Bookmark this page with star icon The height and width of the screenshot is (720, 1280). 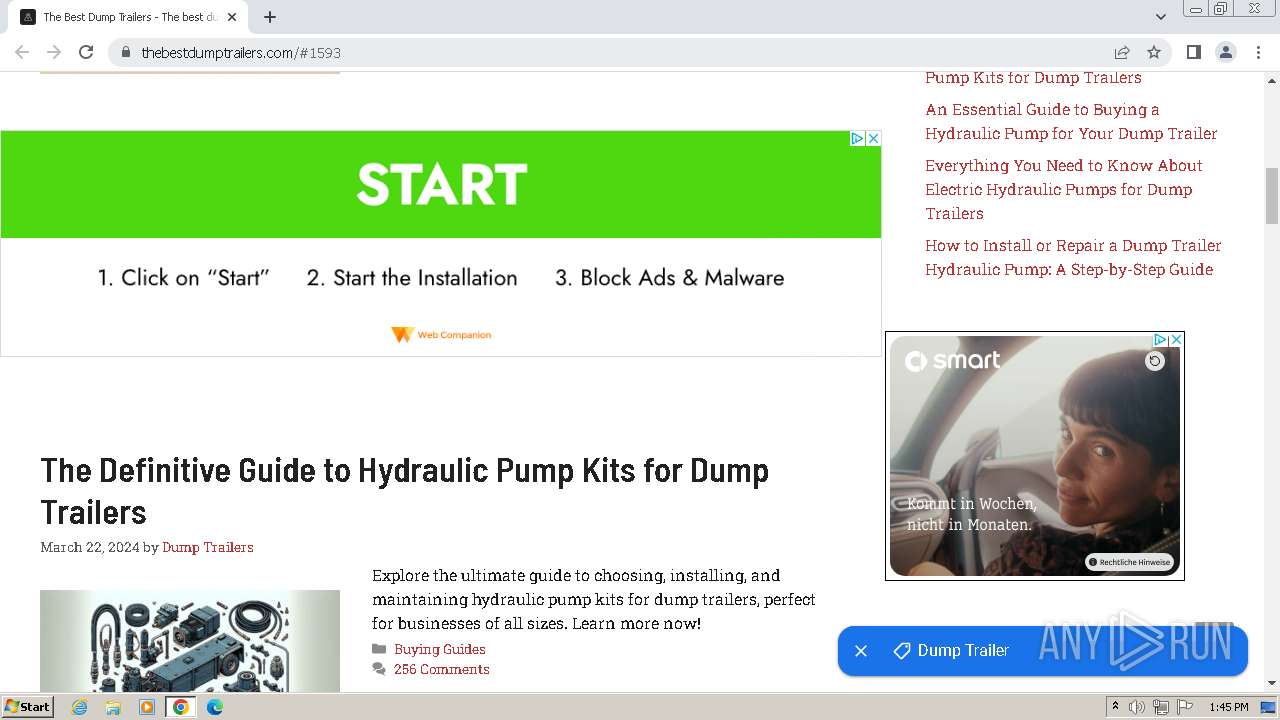click(x=1154, y=52)
